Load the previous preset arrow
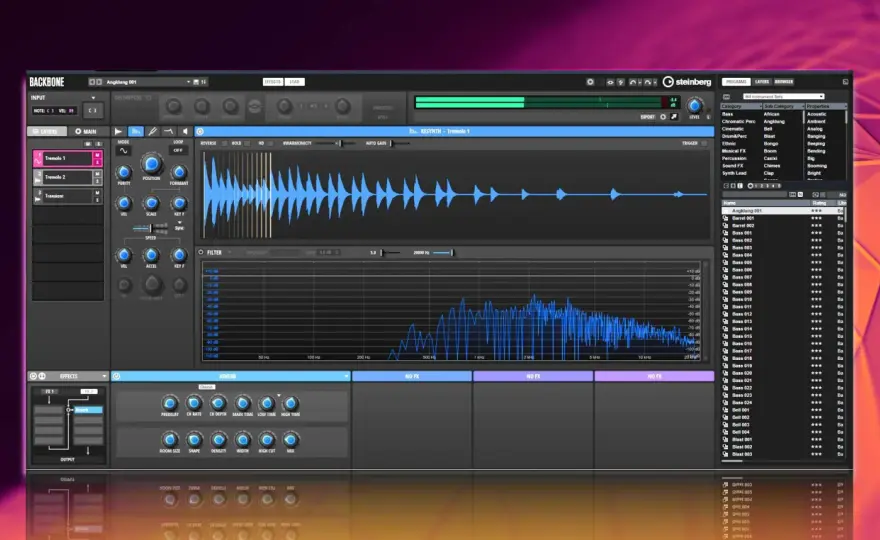Screen dimensions: 880x540 click(x=92, y=82)
